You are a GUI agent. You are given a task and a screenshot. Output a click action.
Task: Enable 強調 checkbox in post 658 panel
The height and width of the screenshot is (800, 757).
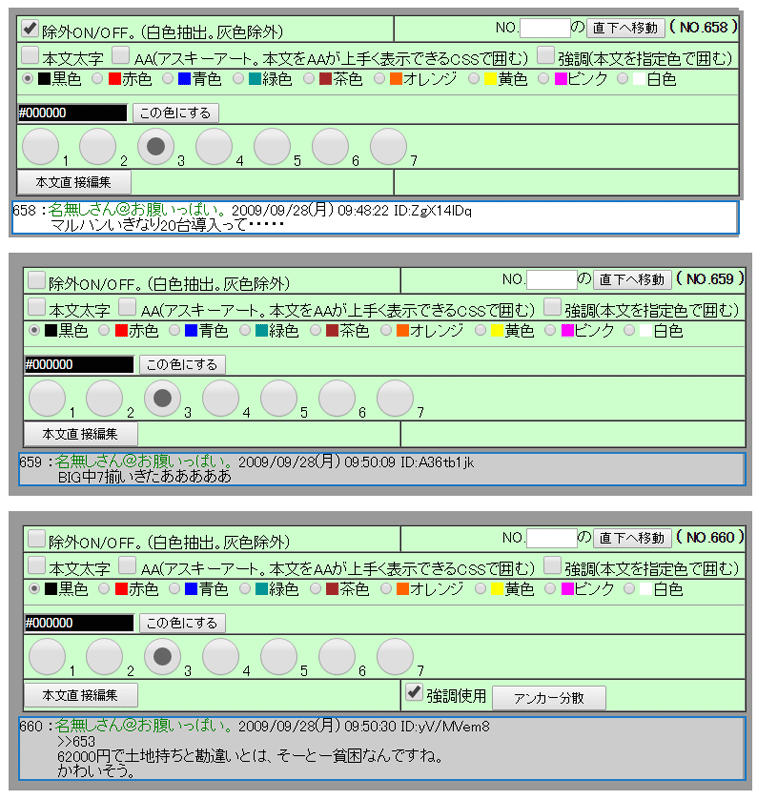(x=546, y=55)
